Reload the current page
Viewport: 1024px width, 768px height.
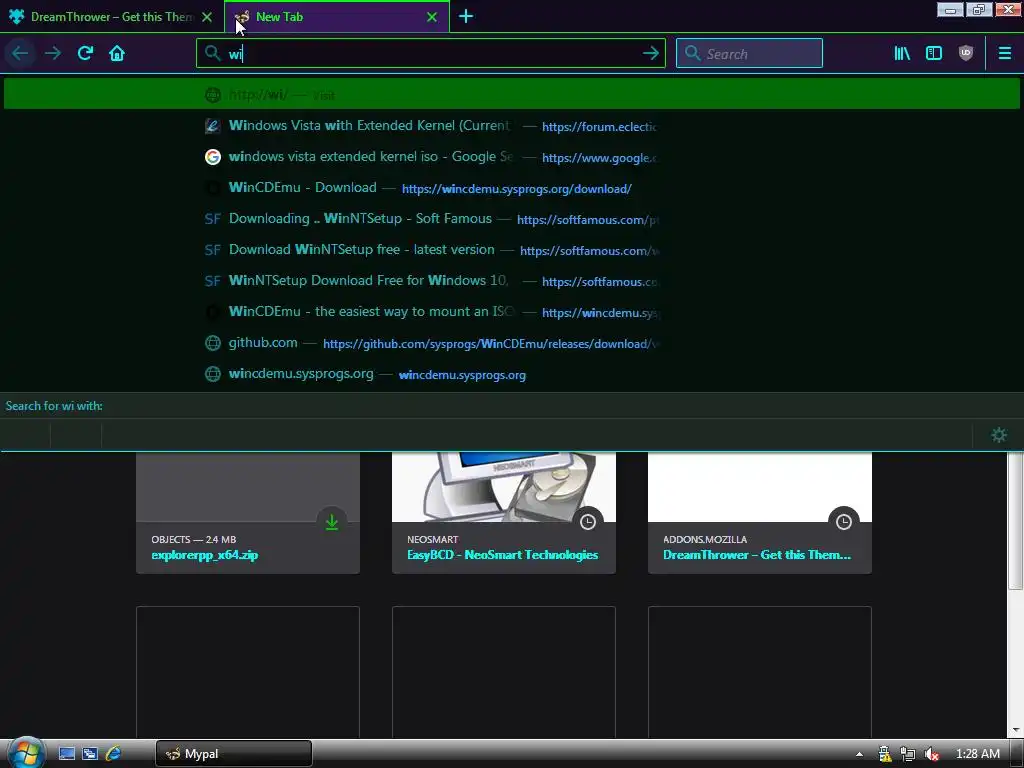point(85,54)
